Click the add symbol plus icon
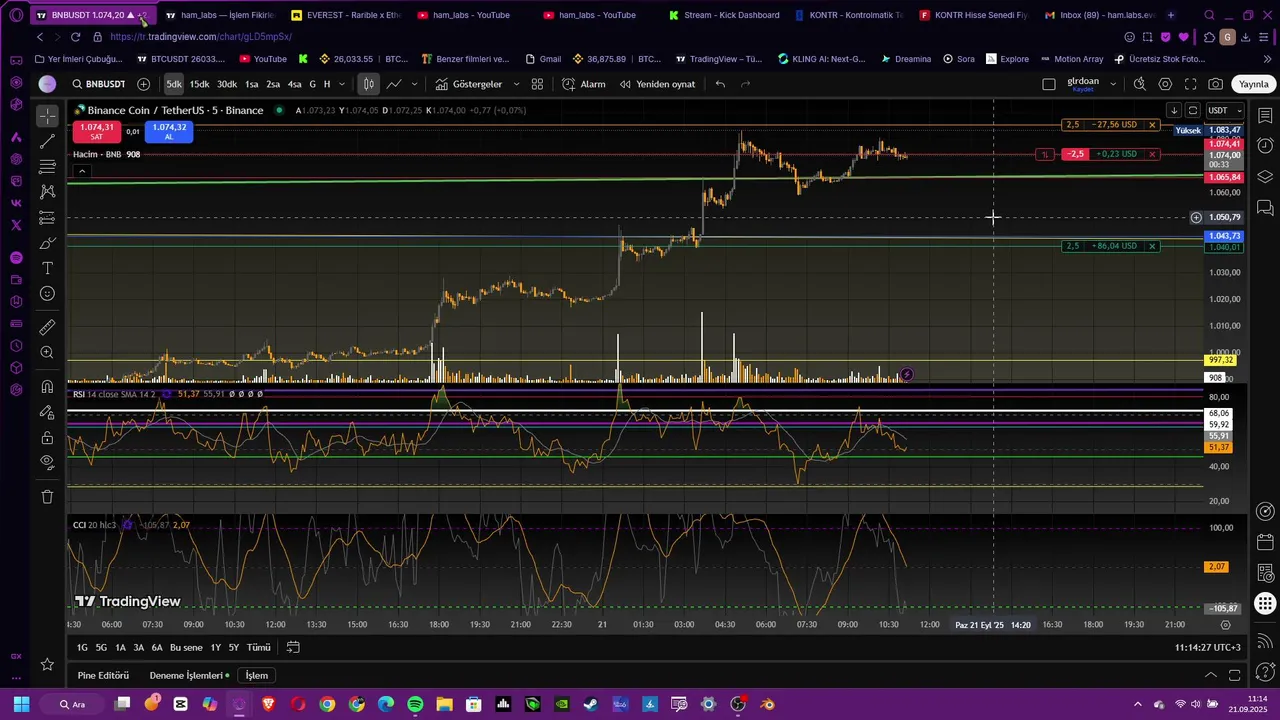 point(143,84)
